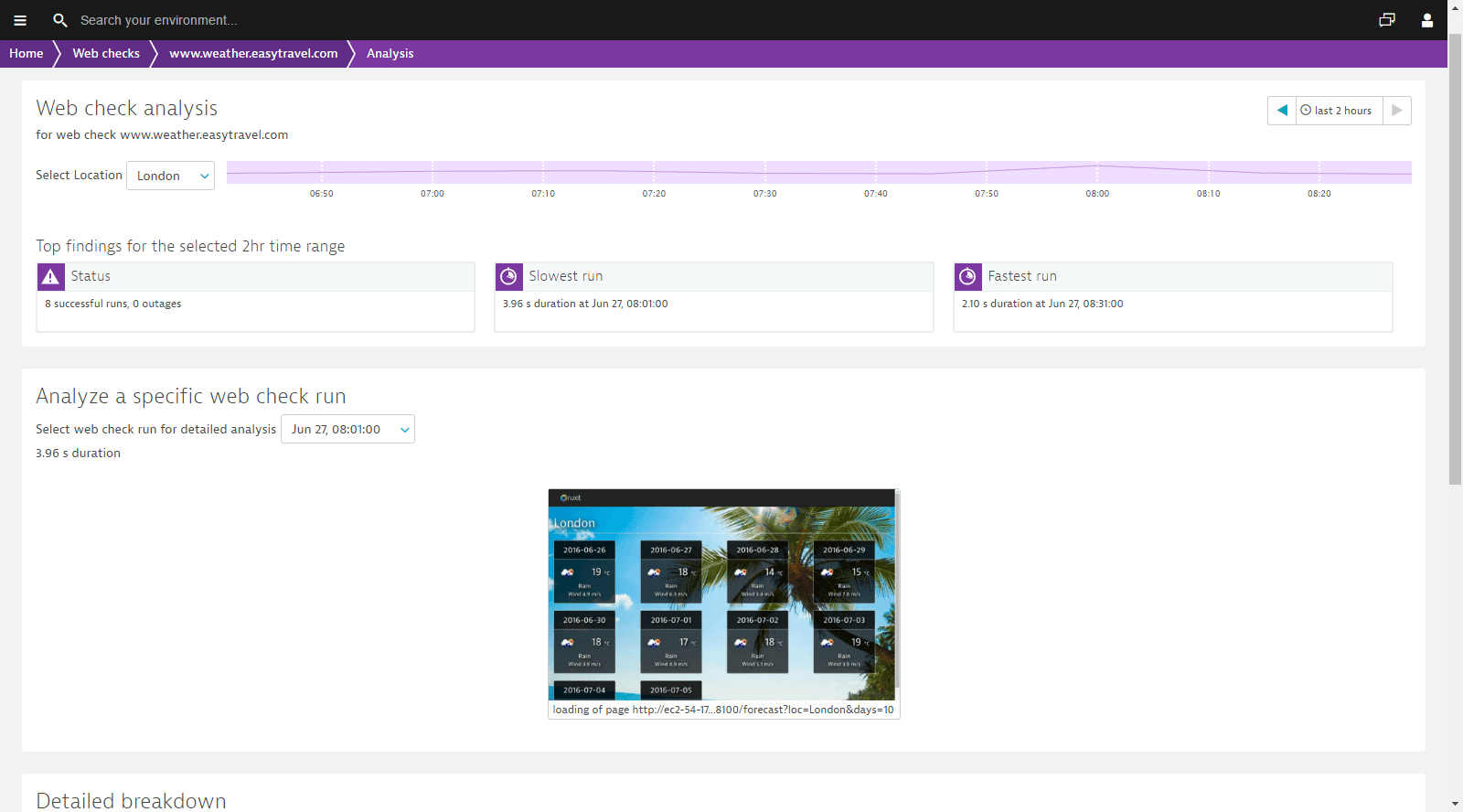Screen dimensions: 1463x812
Task: Click the timeline chart at 07:30
Action: click(764, 172)
